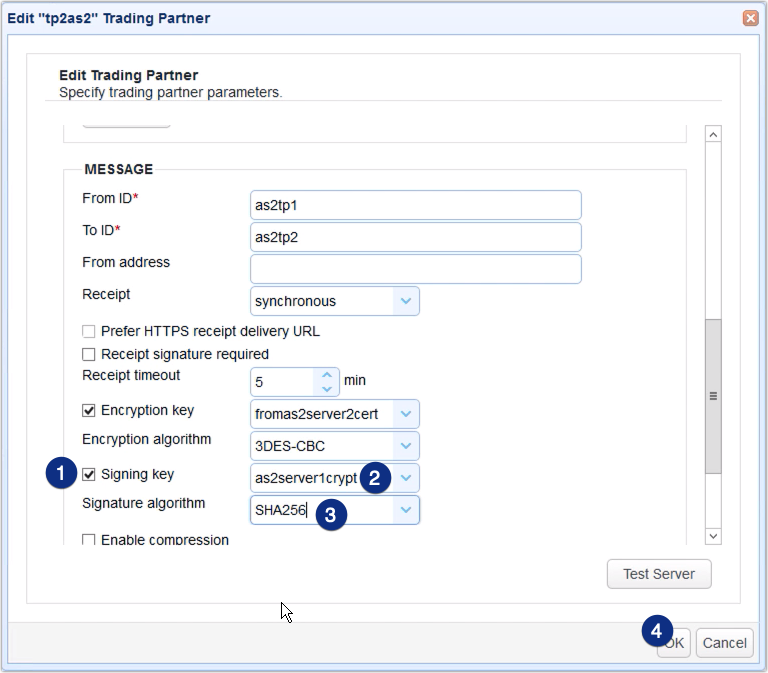Click the scroll down arrow
Screen dimensions: 768x673
(x=713, y=536)
